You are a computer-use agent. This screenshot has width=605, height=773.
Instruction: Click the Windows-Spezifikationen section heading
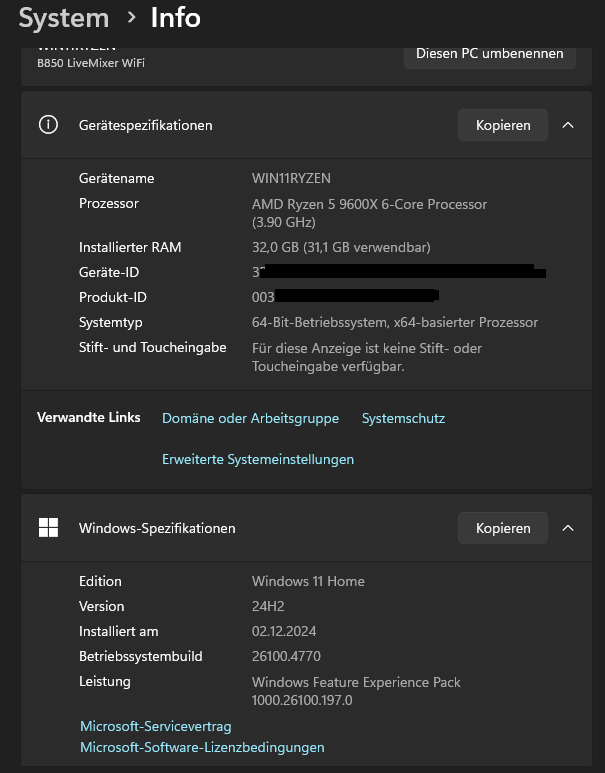coord(157,528)
